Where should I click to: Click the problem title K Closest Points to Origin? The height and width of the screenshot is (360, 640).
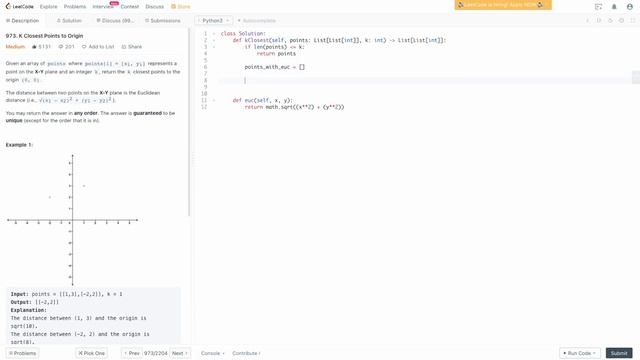(44, 36)
